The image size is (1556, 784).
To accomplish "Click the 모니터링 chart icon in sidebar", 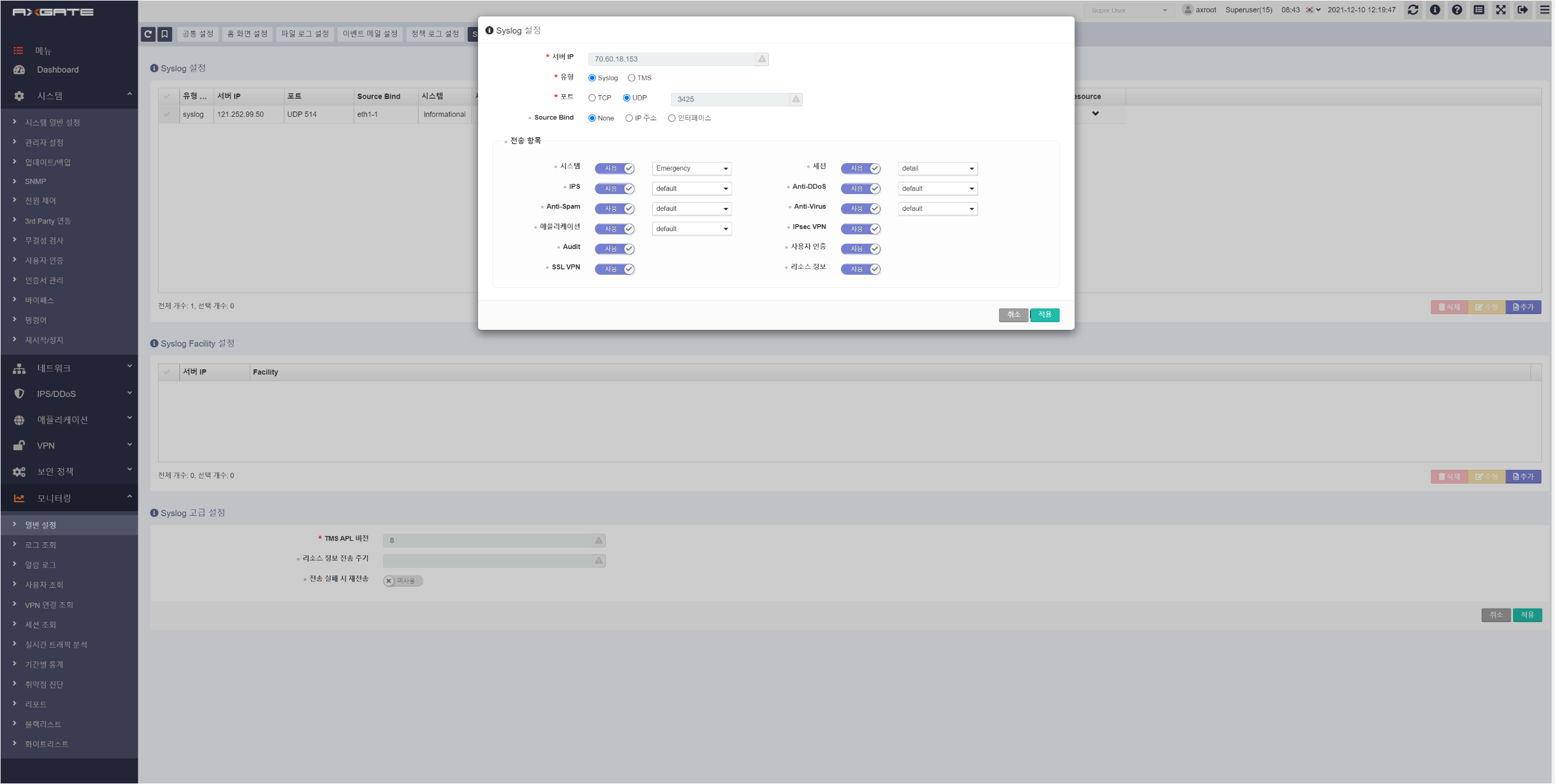I will click(19, 498).
